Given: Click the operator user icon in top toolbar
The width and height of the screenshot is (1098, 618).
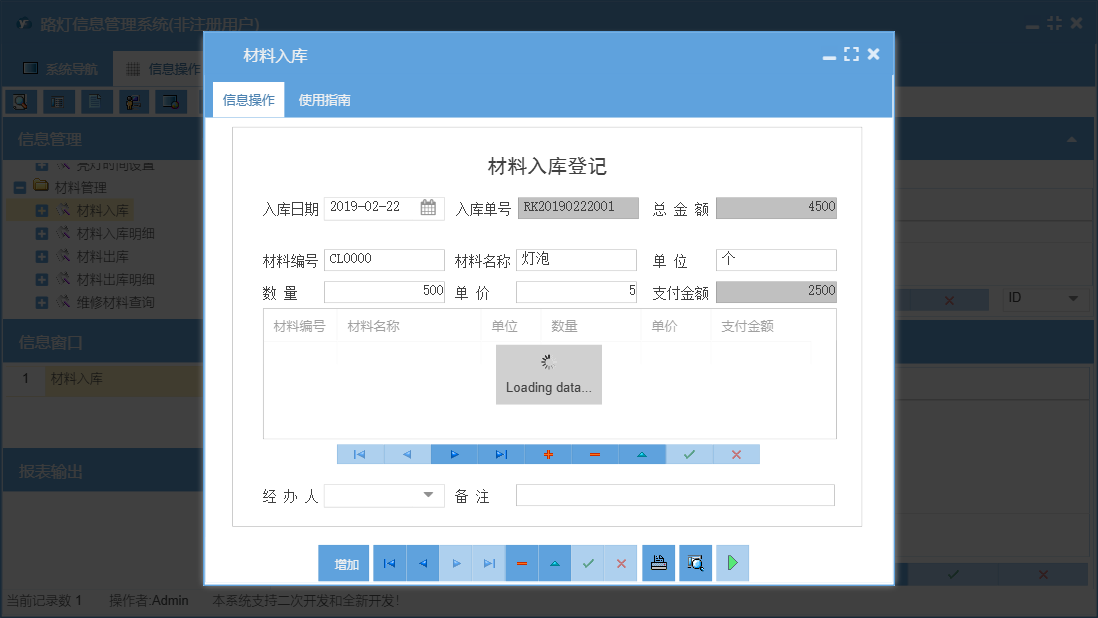Looking at the screenshot, I should 133,101.
